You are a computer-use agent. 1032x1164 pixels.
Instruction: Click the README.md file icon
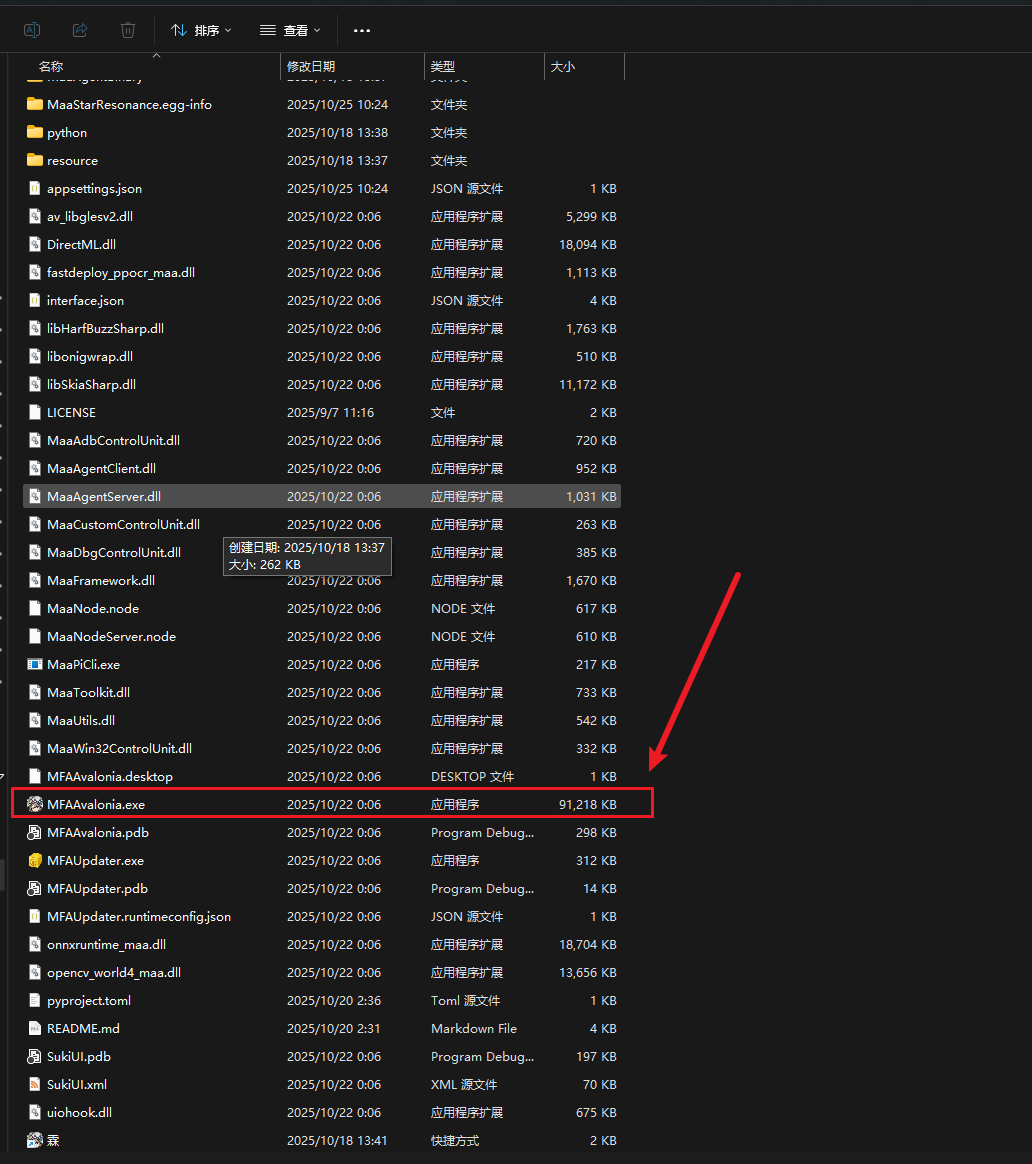coord(35,1028)
